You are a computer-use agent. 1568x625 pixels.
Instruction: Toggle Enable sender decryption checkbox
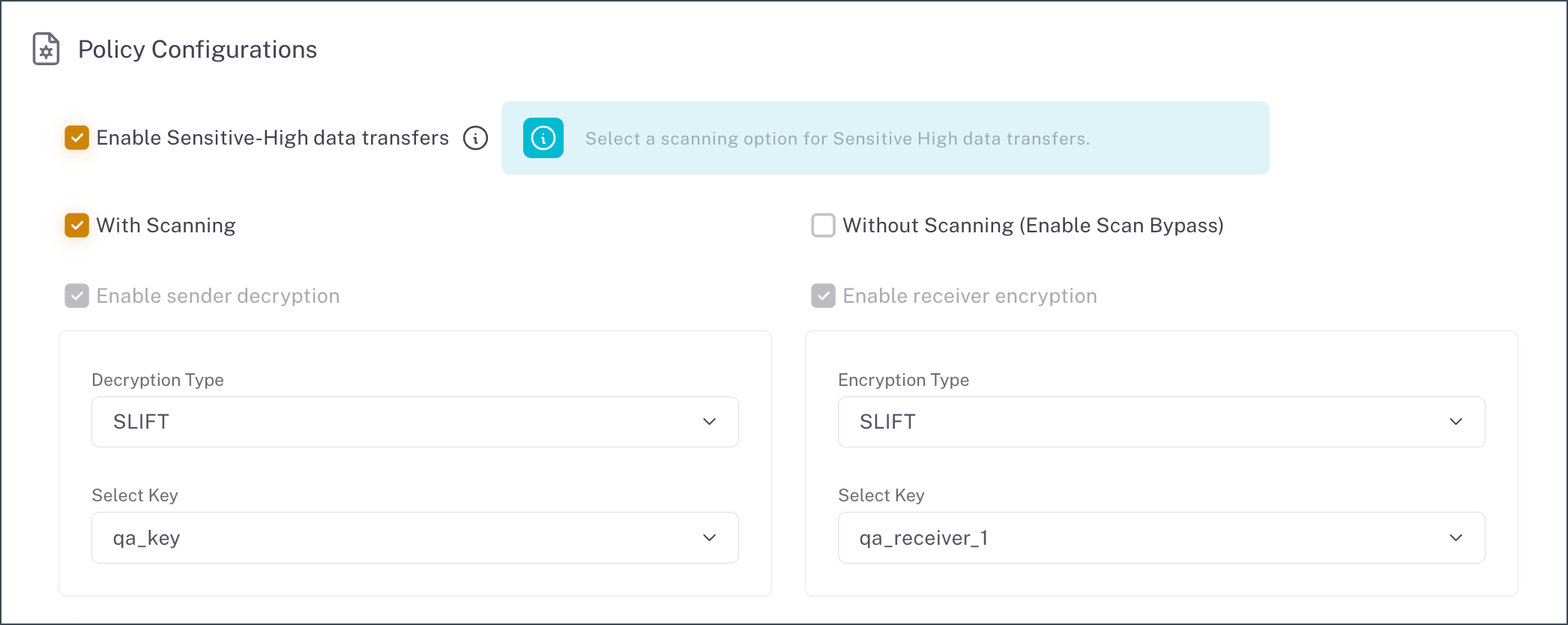[x=77, y=296]
